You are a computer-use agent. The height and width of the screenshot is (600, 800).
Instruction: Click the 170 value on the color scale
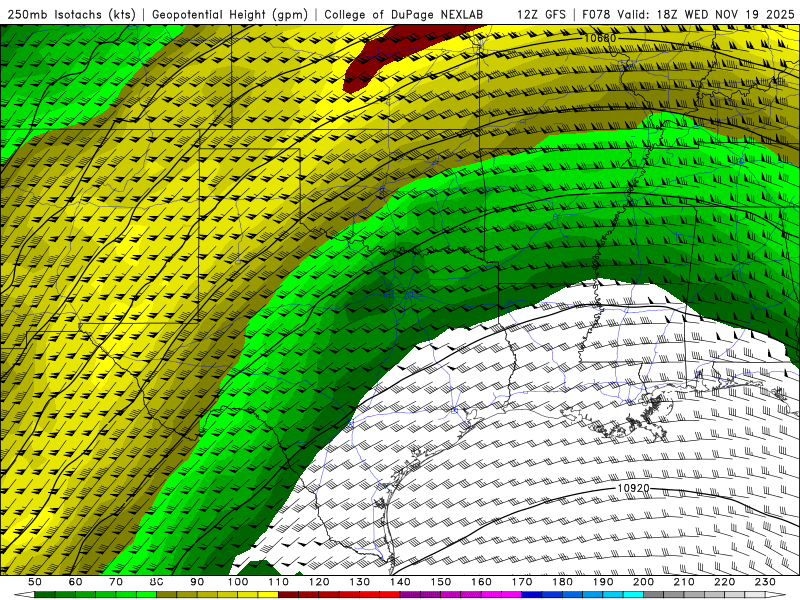click(x=522, y=582)
